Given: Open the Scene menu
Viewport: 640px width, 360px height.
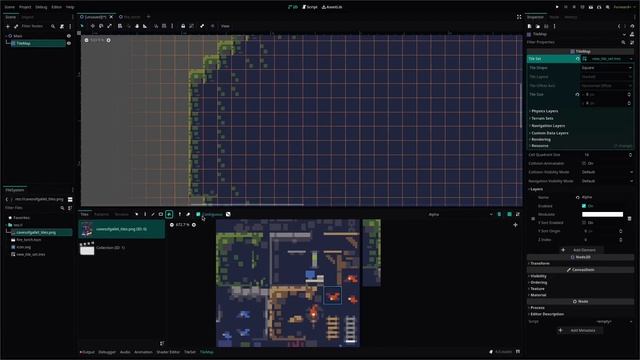Looking at the screenshot, I should tap(9, 7).
